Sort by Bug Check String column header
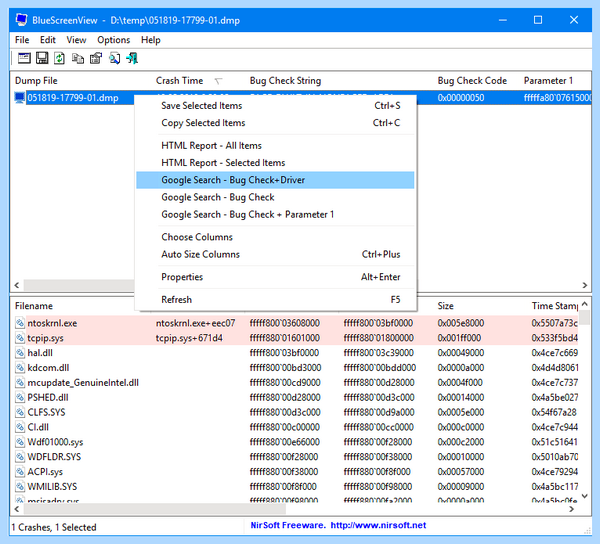The width and height of the screenshot is (600, 544). (285, 81)
